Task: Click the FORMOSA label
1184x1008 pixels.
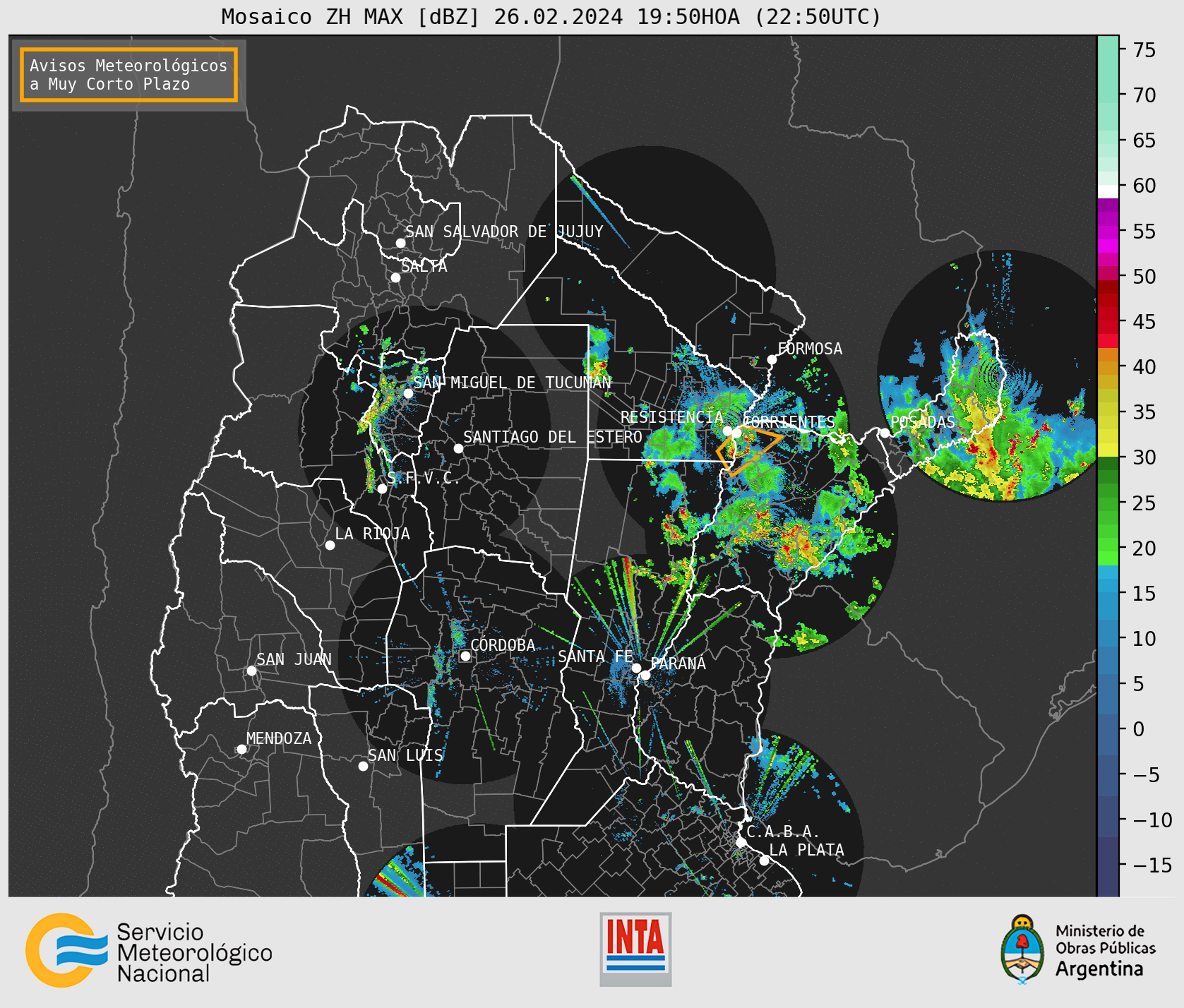Action: (x=810, y=349)
